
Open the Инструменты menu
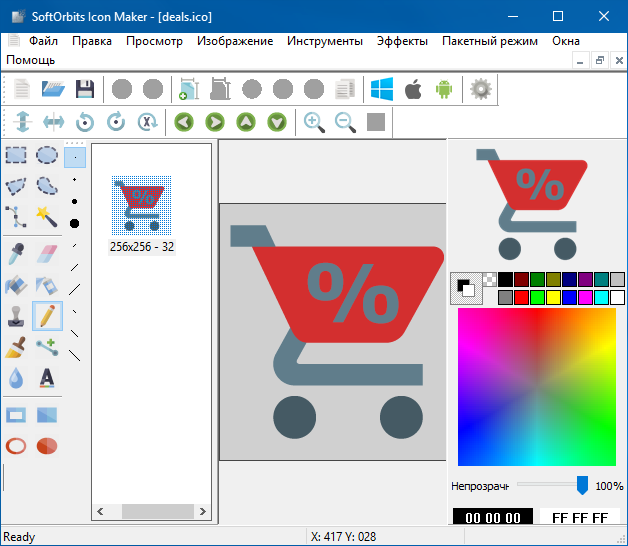pyautogui.click(x=324, y=41)
